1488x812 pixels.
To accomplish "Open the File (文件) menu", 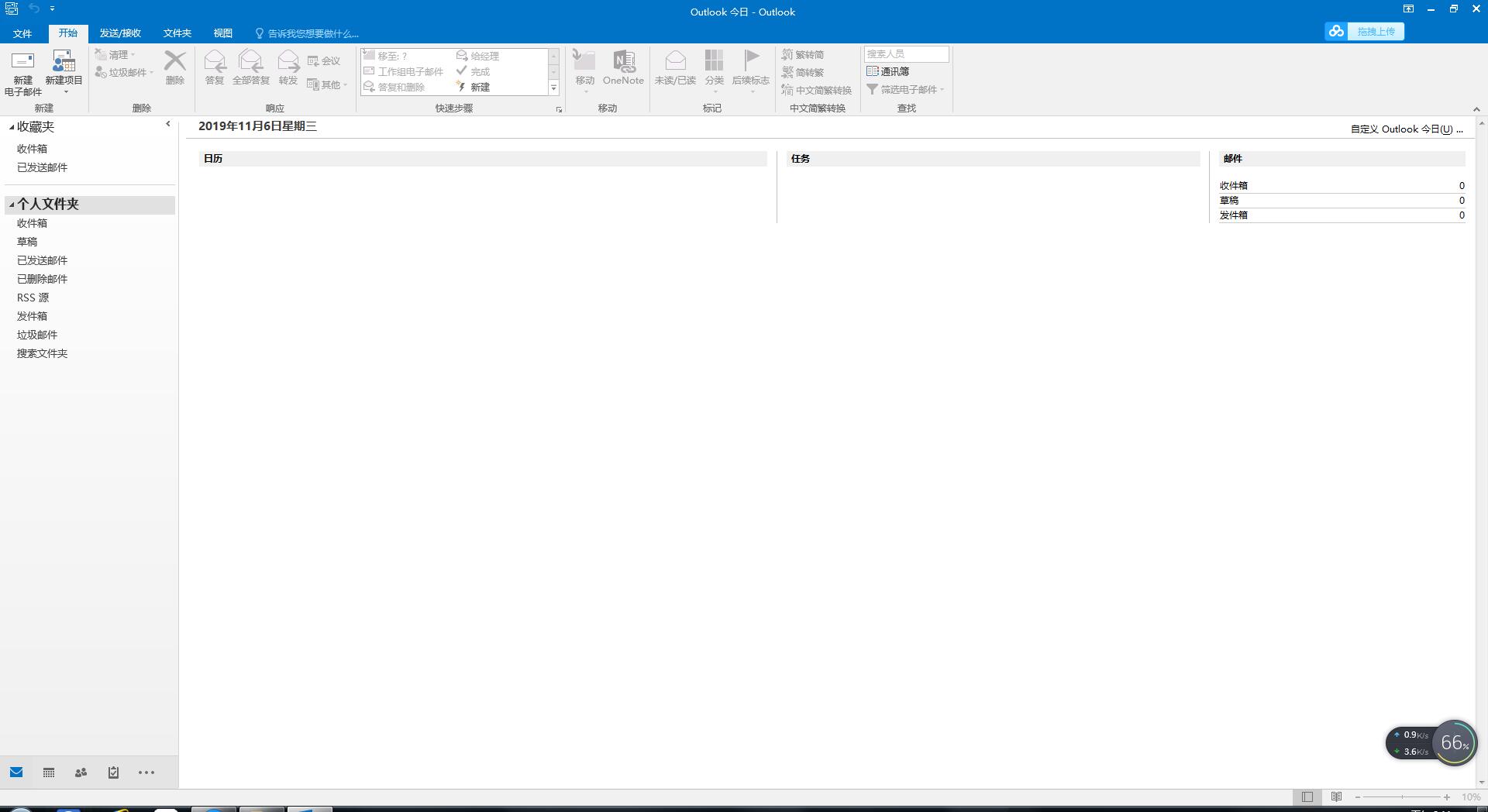I will point(22,33).
